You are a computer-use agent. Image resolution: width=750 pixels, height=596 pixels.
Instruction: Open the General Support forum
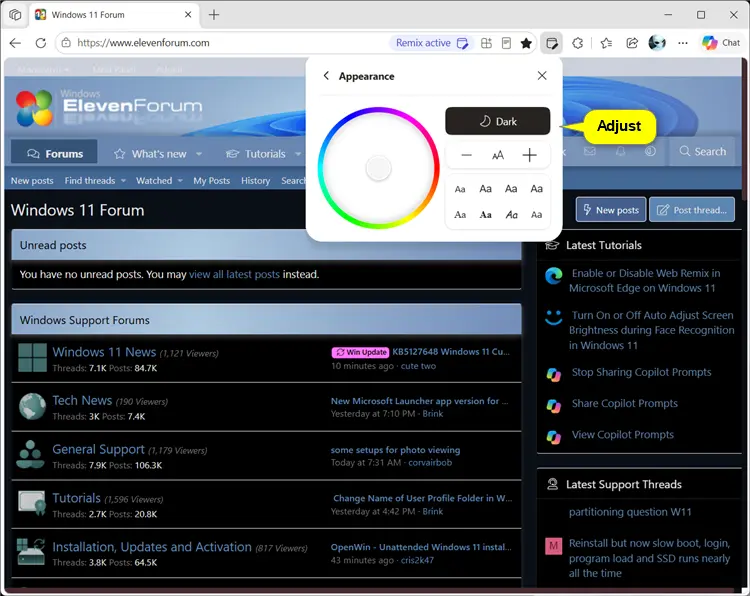coord(99,449)
